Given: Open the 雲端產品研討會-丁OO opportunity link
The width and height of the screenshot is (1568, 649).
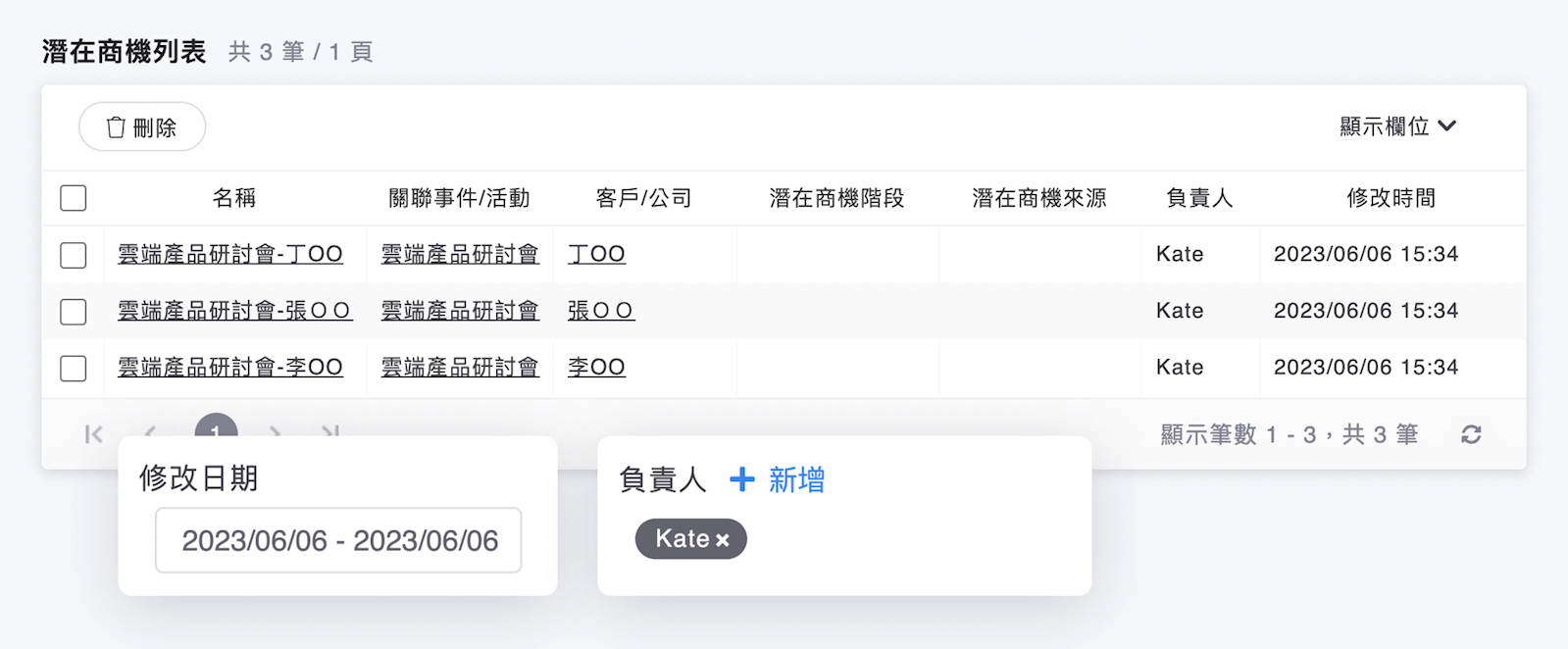Looking at the screenshot, I should point(230,254).
